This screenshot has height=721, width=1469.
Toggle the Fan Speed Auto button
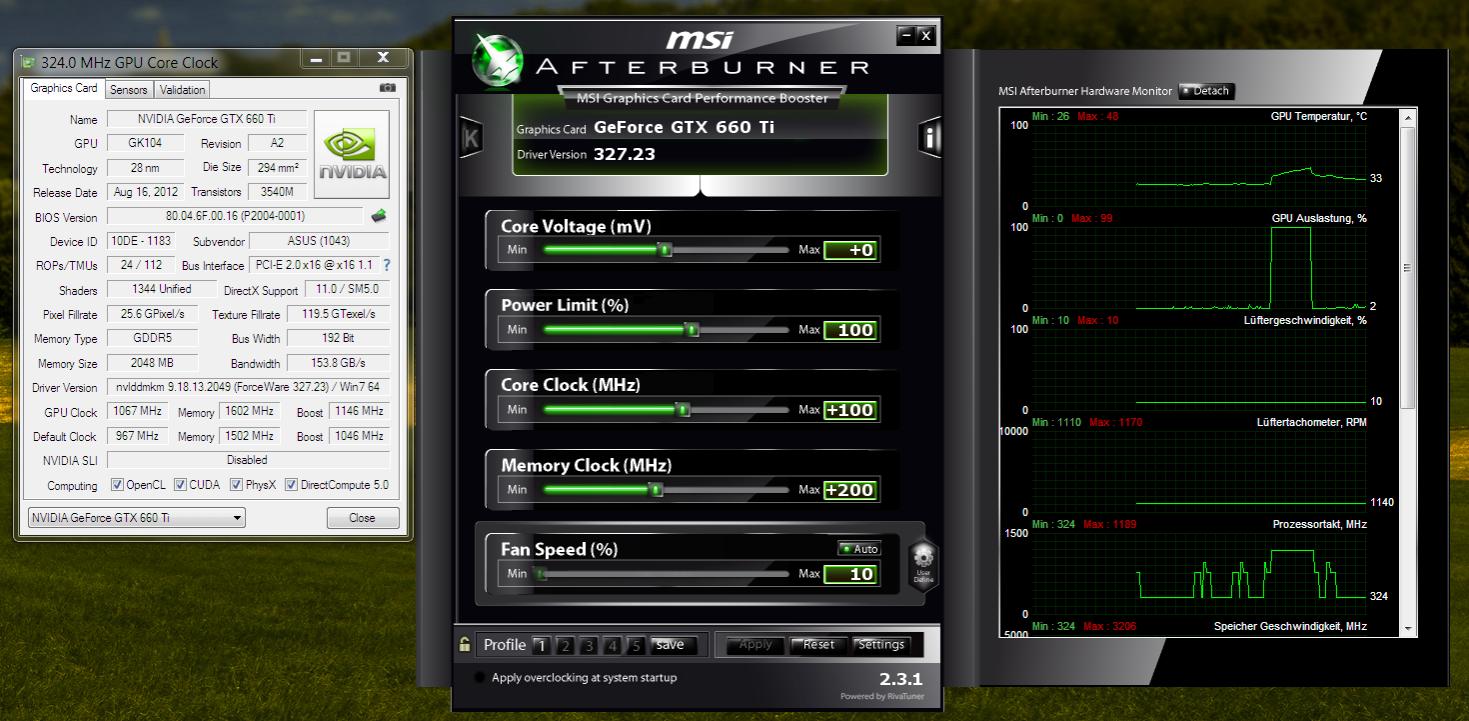(x=859, y=549)
